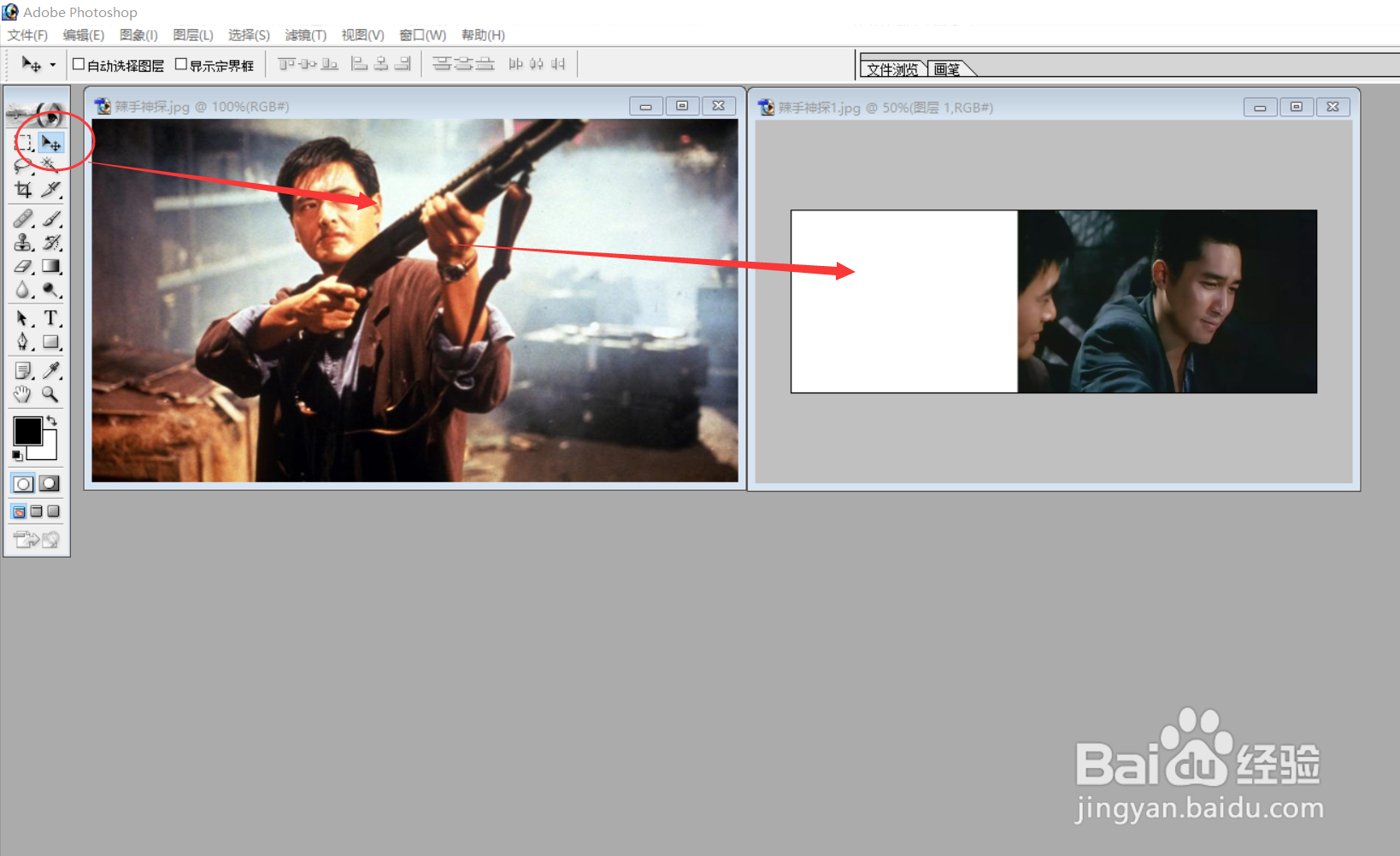Click Distribute left edges button
Screen dimensions: 1400x856
pyautogui.click(x=515, y=64)
